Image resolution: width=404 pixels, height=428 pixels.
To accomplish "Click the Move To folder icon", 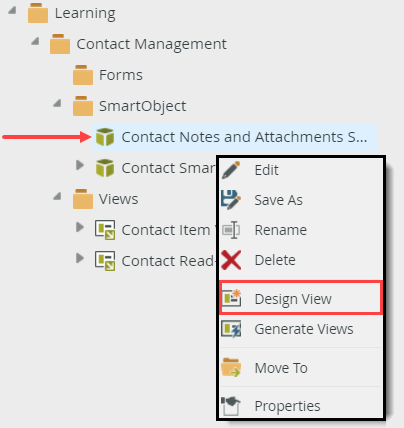I will [x=231, y=367].
